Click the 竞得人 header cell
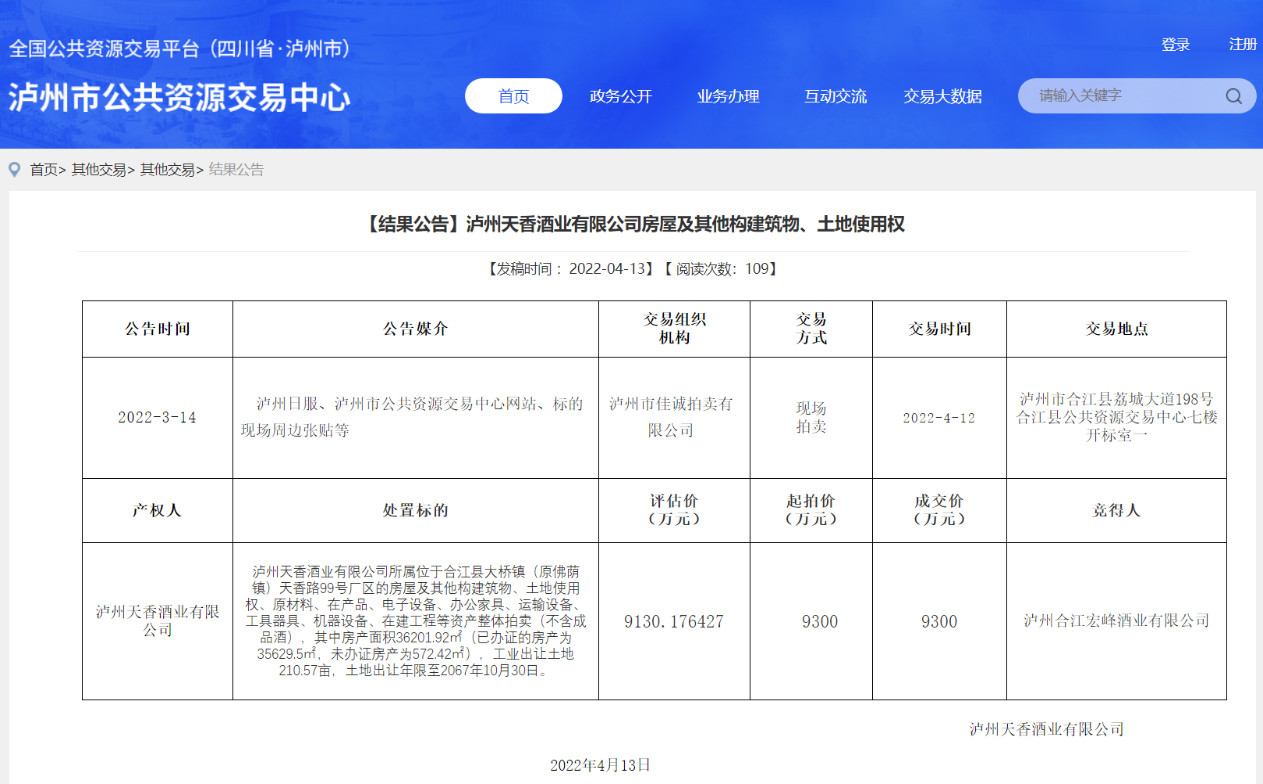The width and height of the screenshot is (1263, 784). (1117, 510)
